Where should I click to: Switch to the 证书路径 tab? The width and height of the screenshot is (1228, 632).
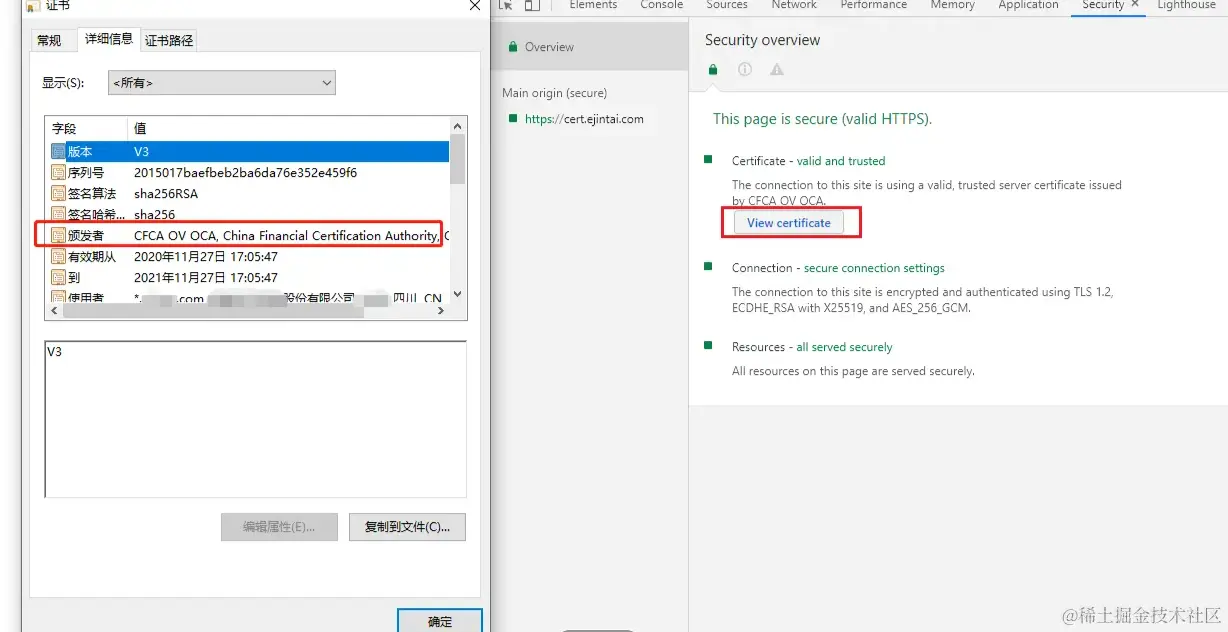tap(169, 41)
